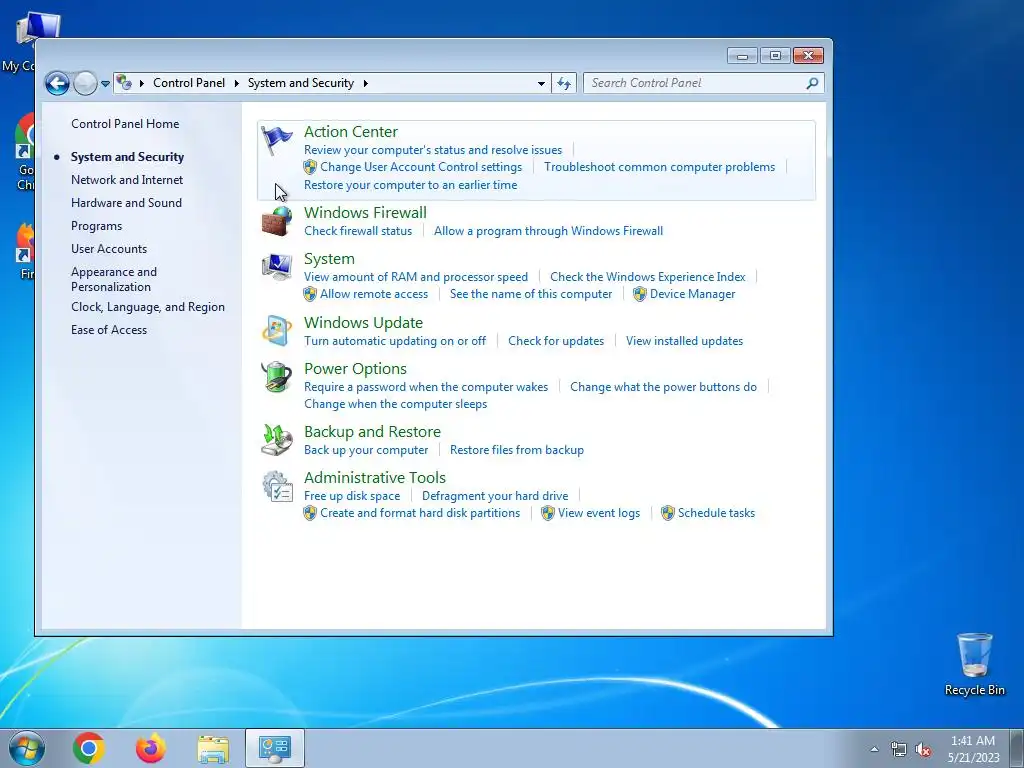The width and height of the screenshot is (1024, 768).
Task: Select Appearance and Personalization category
Action: tap(114, 279)
